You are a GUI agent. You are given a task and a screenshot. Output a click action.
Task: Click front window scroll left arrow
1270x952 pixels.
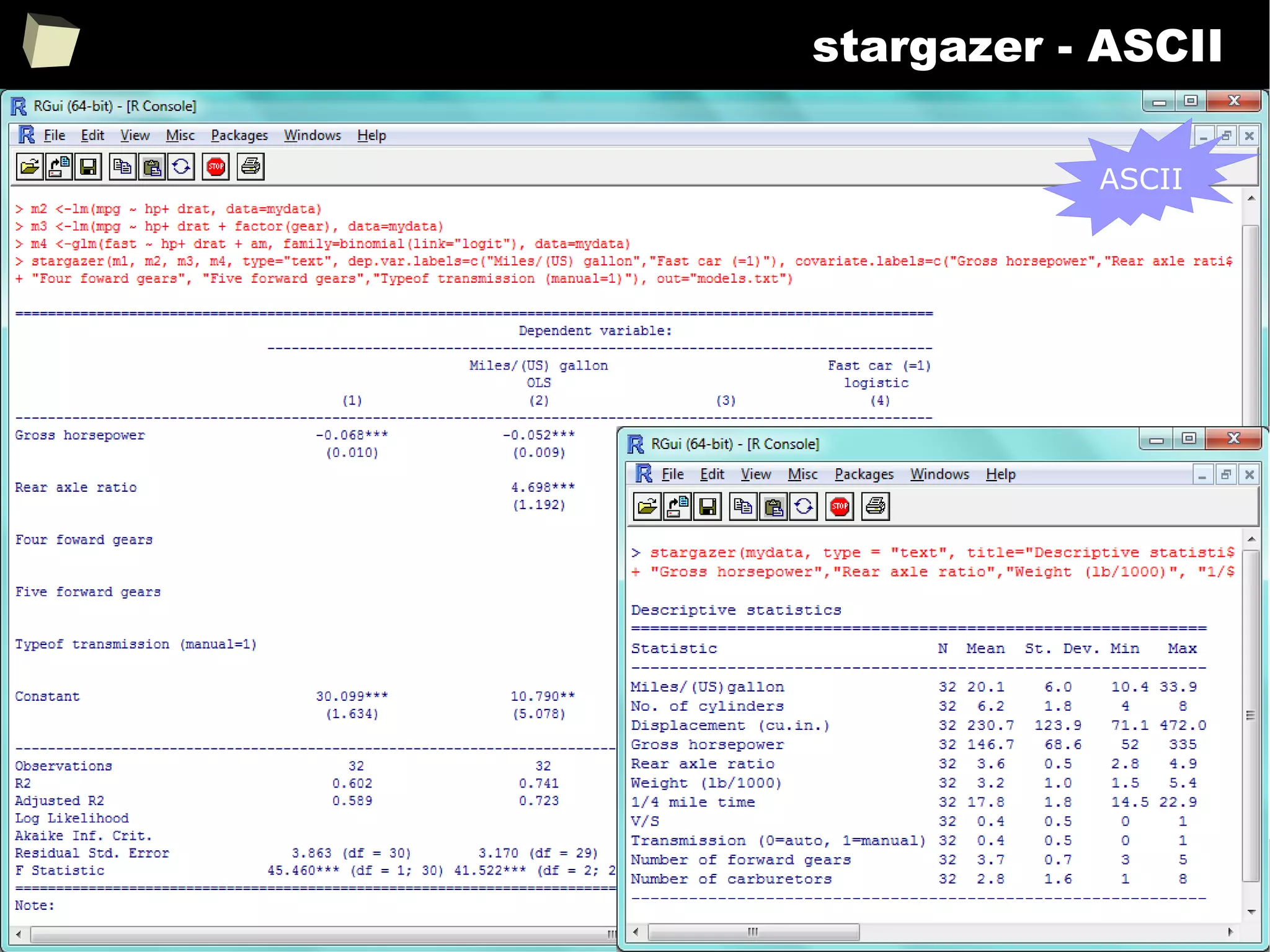point(636,932)
